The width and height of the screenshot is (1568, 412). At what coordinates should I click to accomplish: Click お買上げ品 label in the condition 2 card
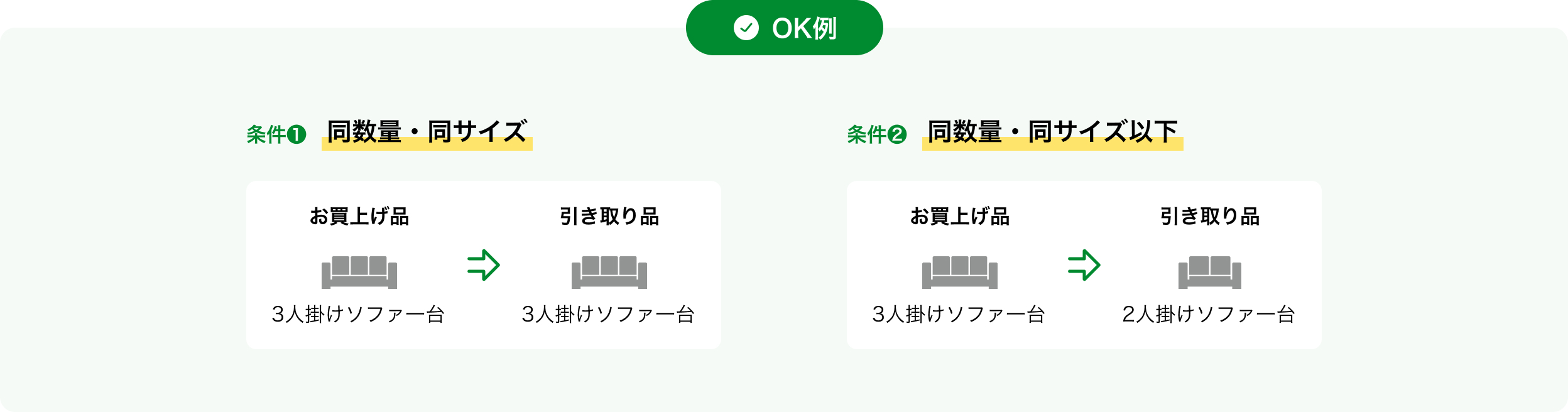coord(960,216)
